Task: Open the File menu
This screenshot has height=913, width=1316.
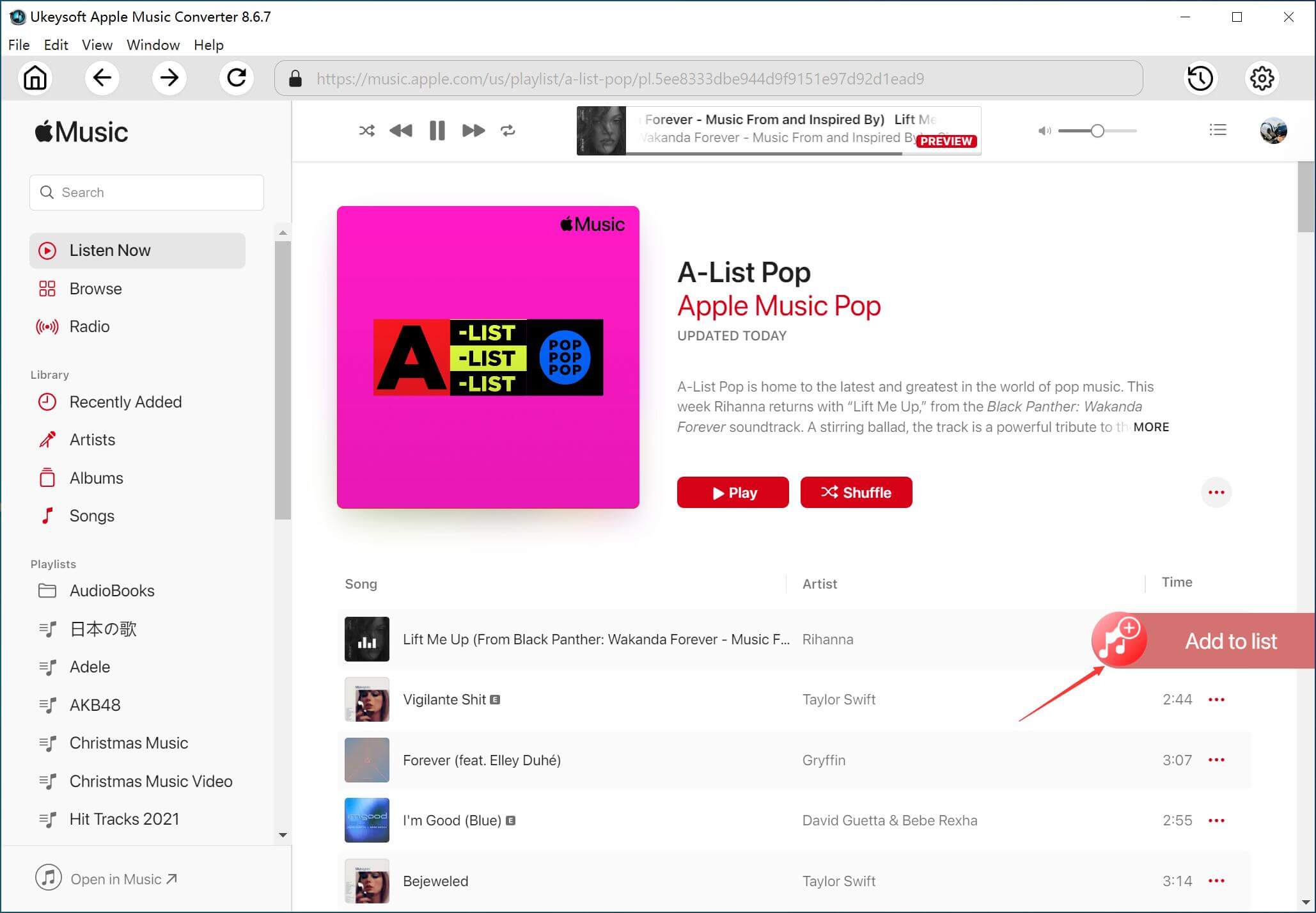Action: 19,44
